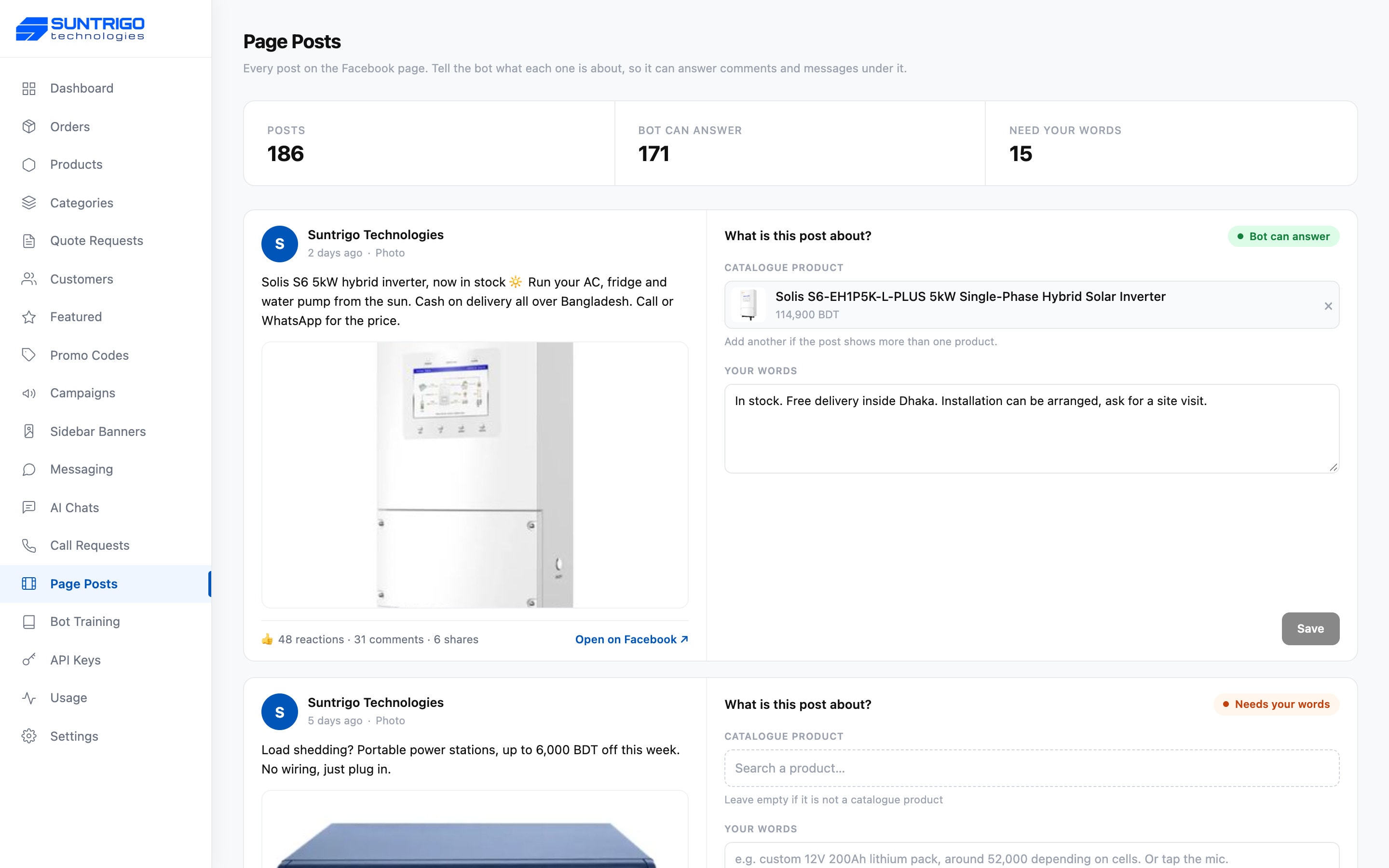Click the empty Your Words field on power station post
This screenshot has height=868, width=1389.
pyautogui.click(x=1032, y=855)
